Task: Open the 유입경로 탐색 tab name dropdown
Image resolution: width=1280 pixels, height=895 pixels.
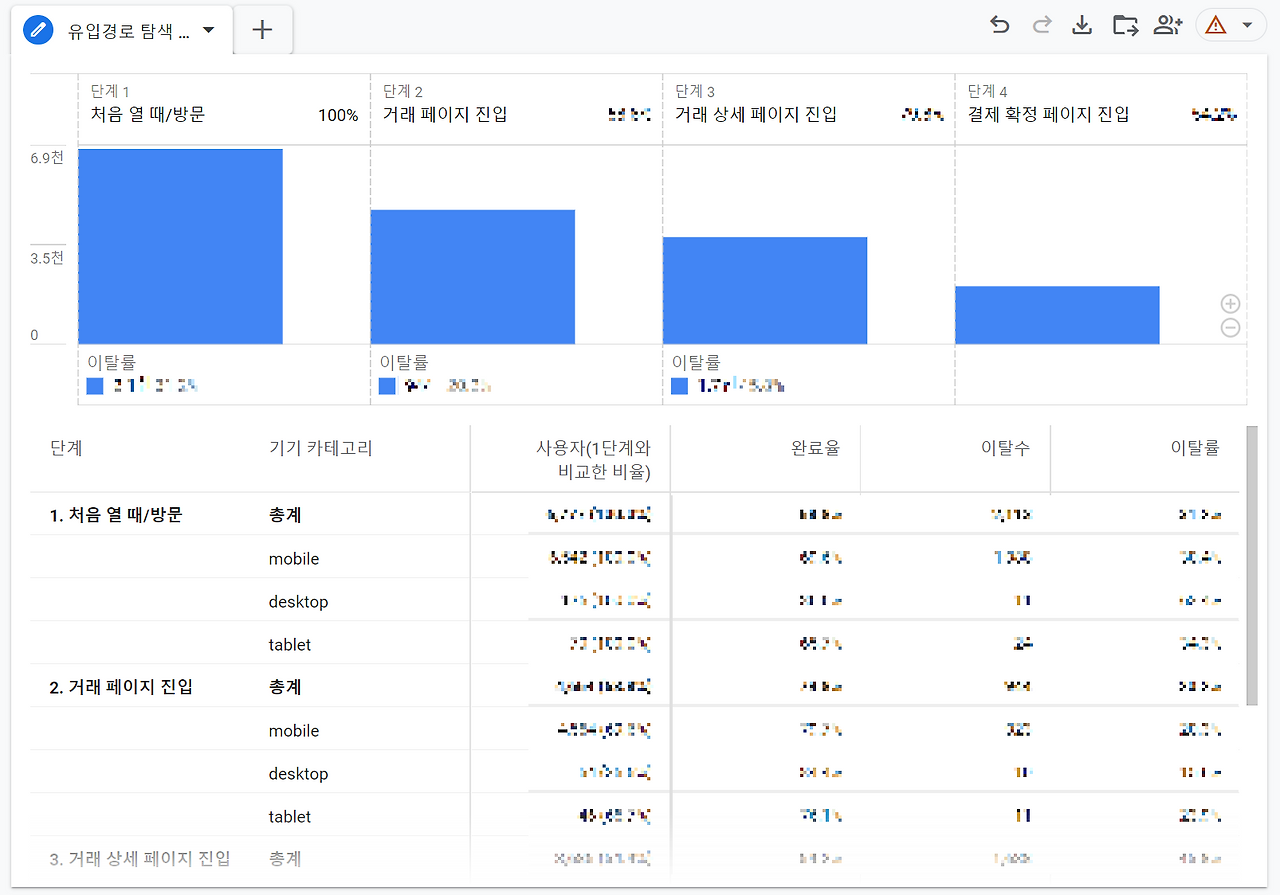Action: pos(208,29)
